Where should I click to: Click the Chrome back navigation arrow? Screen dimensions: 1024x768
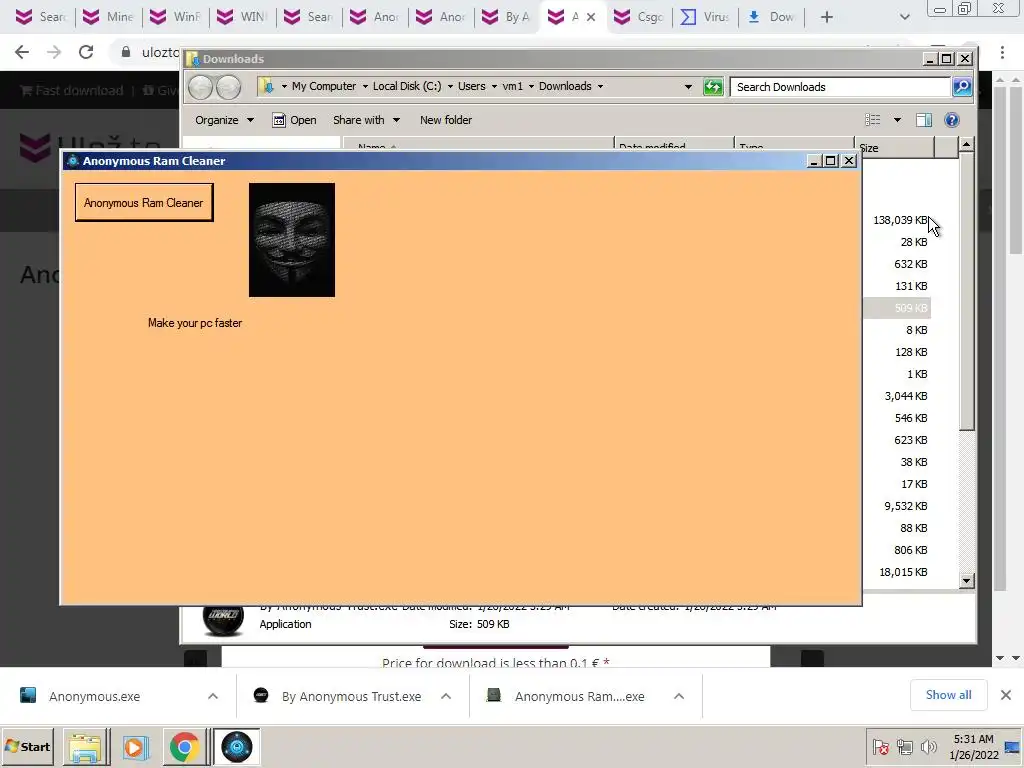[x=22, y=52]
